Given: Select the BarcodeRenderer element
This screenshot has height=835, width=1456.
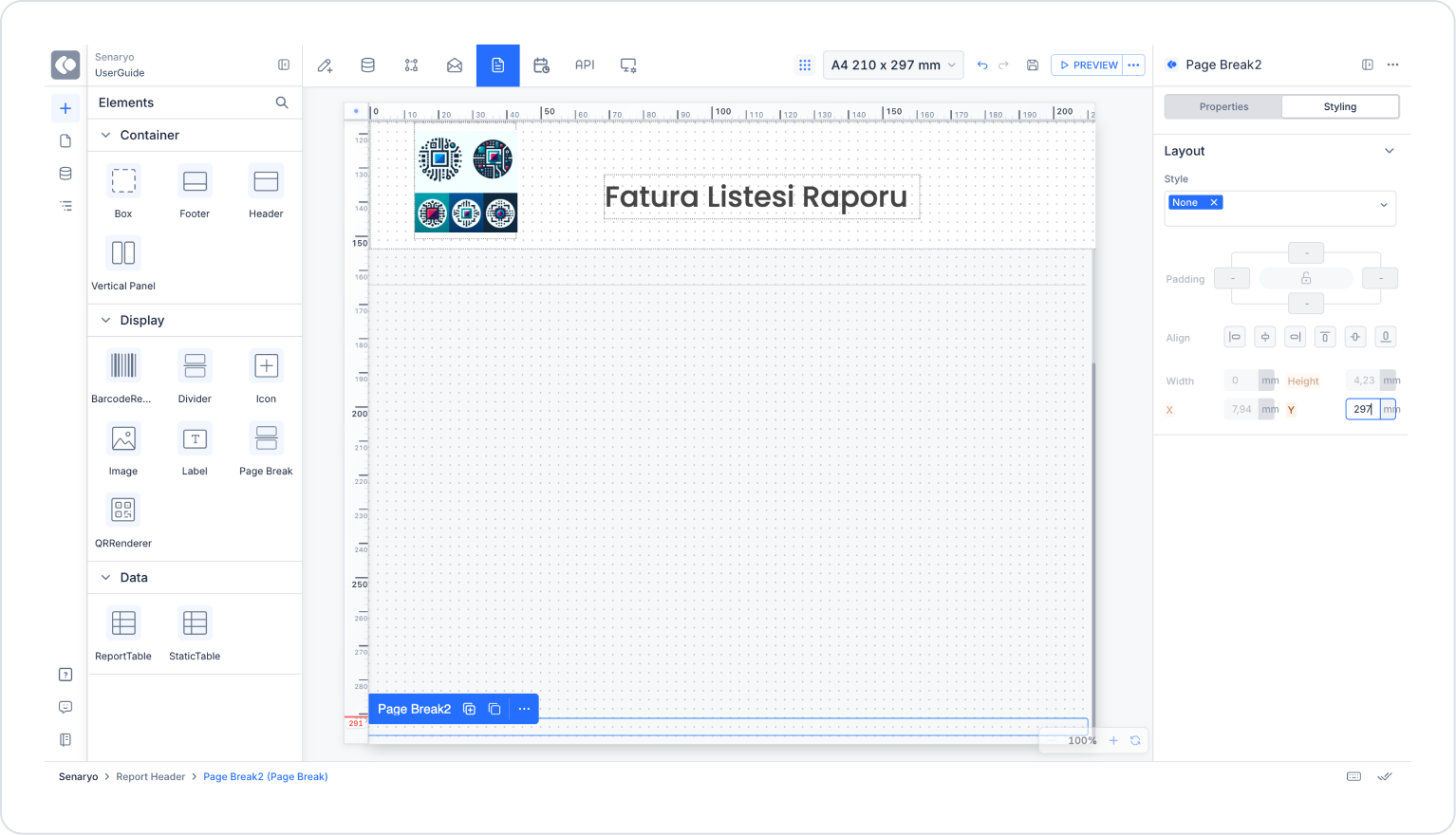Looking at the screenshot, I should click(x=123, y=376).
